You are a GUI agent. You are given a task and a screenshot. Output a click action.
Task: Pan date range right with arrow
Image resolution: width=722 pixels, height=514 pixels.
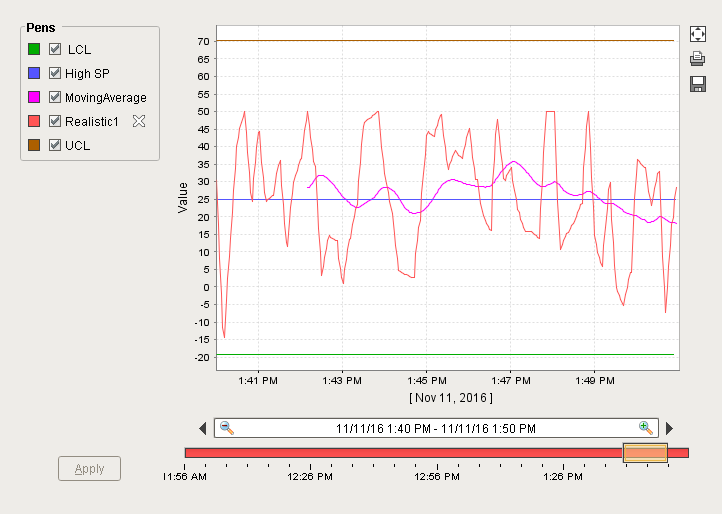point(670,429)
